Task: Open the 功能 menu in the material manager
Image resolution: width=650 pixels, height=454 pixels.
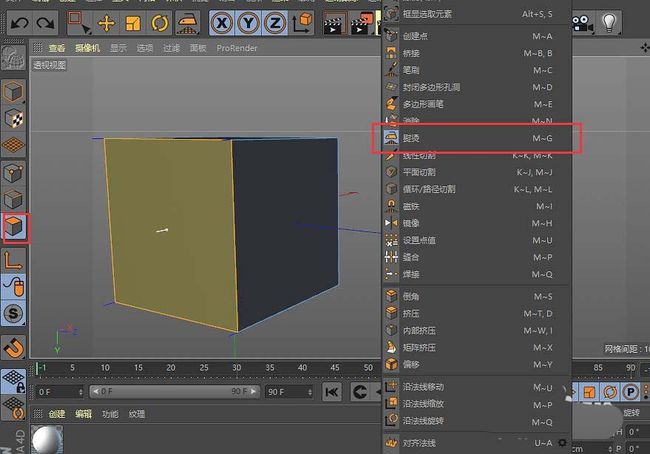Action: pyautogui.click(x=110, y=414)
